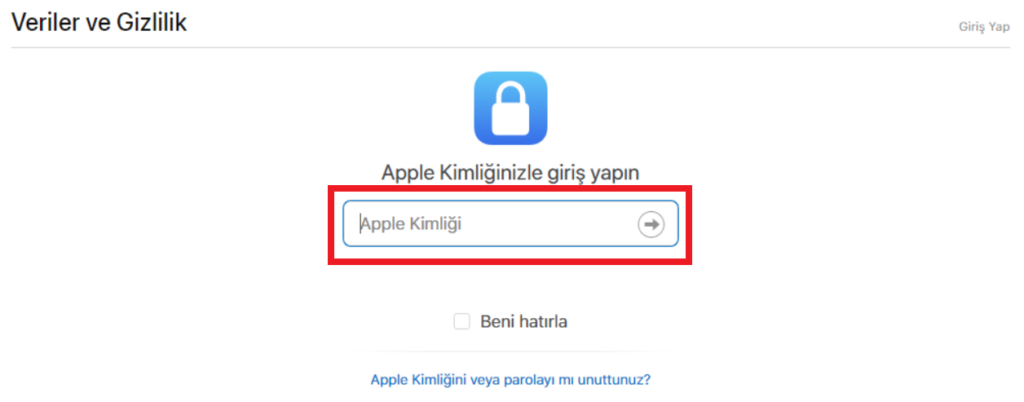Open Apple Kimliğini veya parolayı mı unuttunuz link
Screen dimensions: 1024x402
[x=510, y=379]
